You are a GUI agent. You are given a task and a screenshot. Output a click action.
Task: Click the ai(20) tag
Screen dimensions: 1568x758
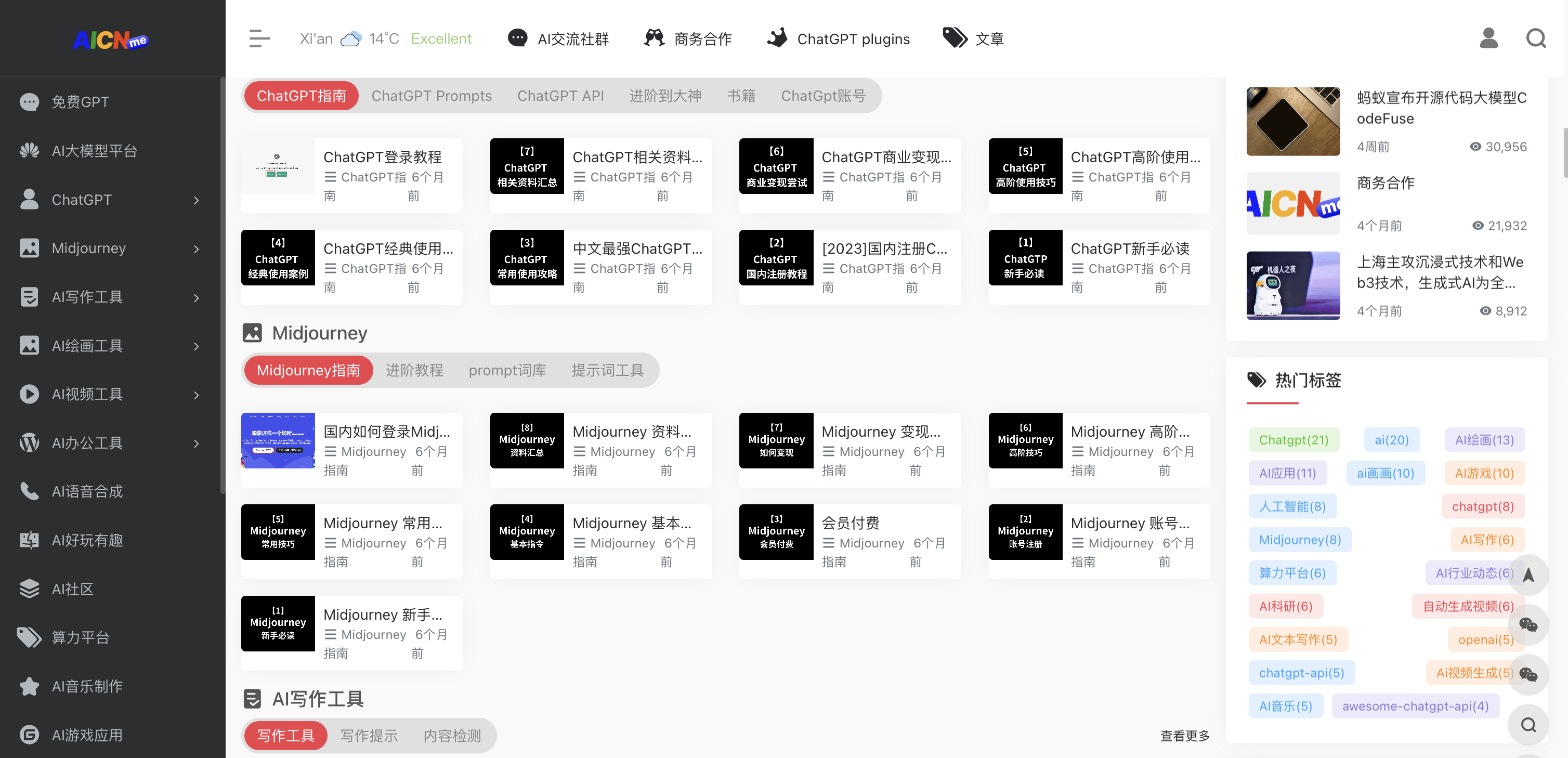tap(1391, 440)
